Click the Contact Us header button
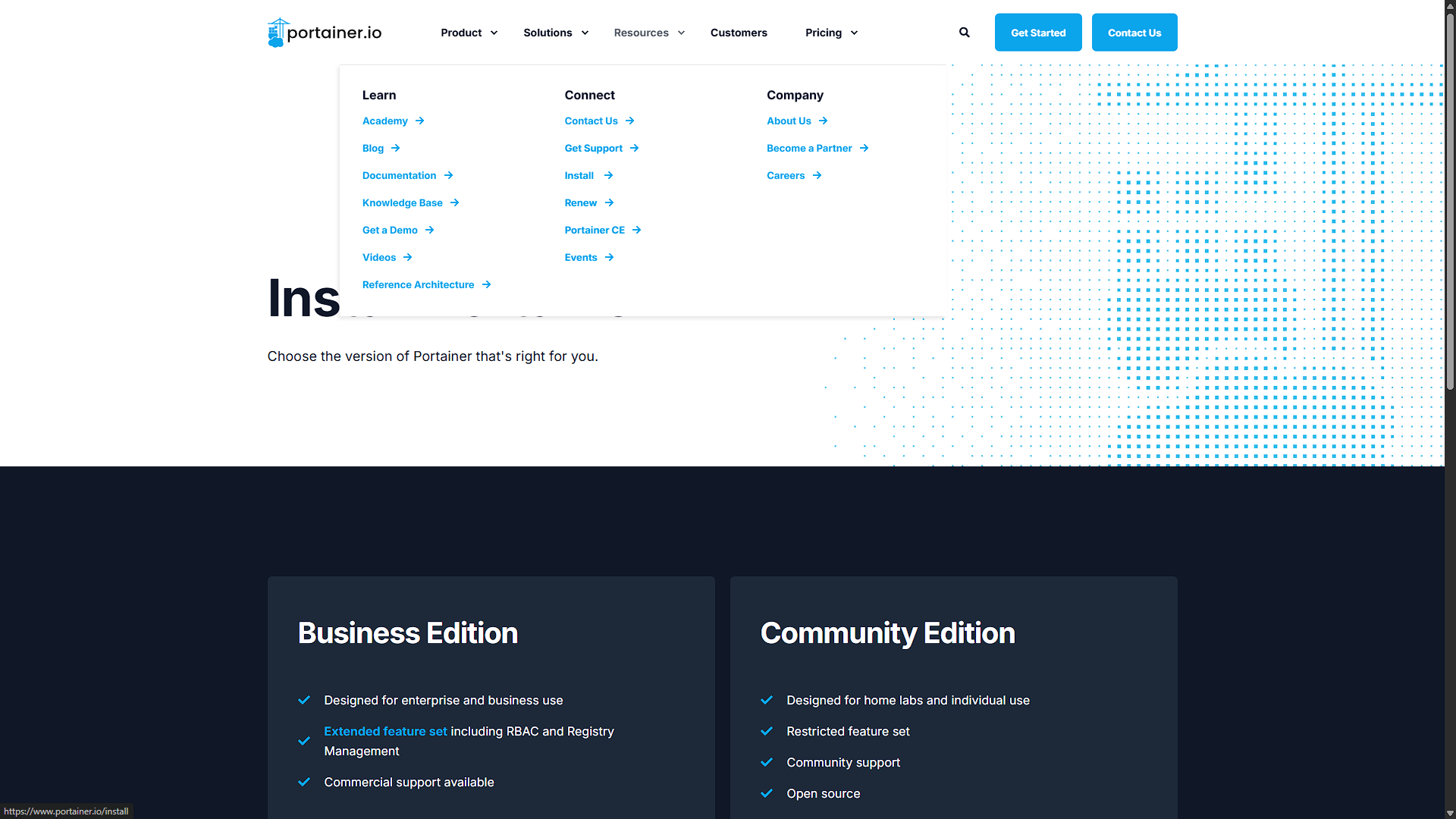This screenshot has width=1456, height=819. click(1134, 33)
